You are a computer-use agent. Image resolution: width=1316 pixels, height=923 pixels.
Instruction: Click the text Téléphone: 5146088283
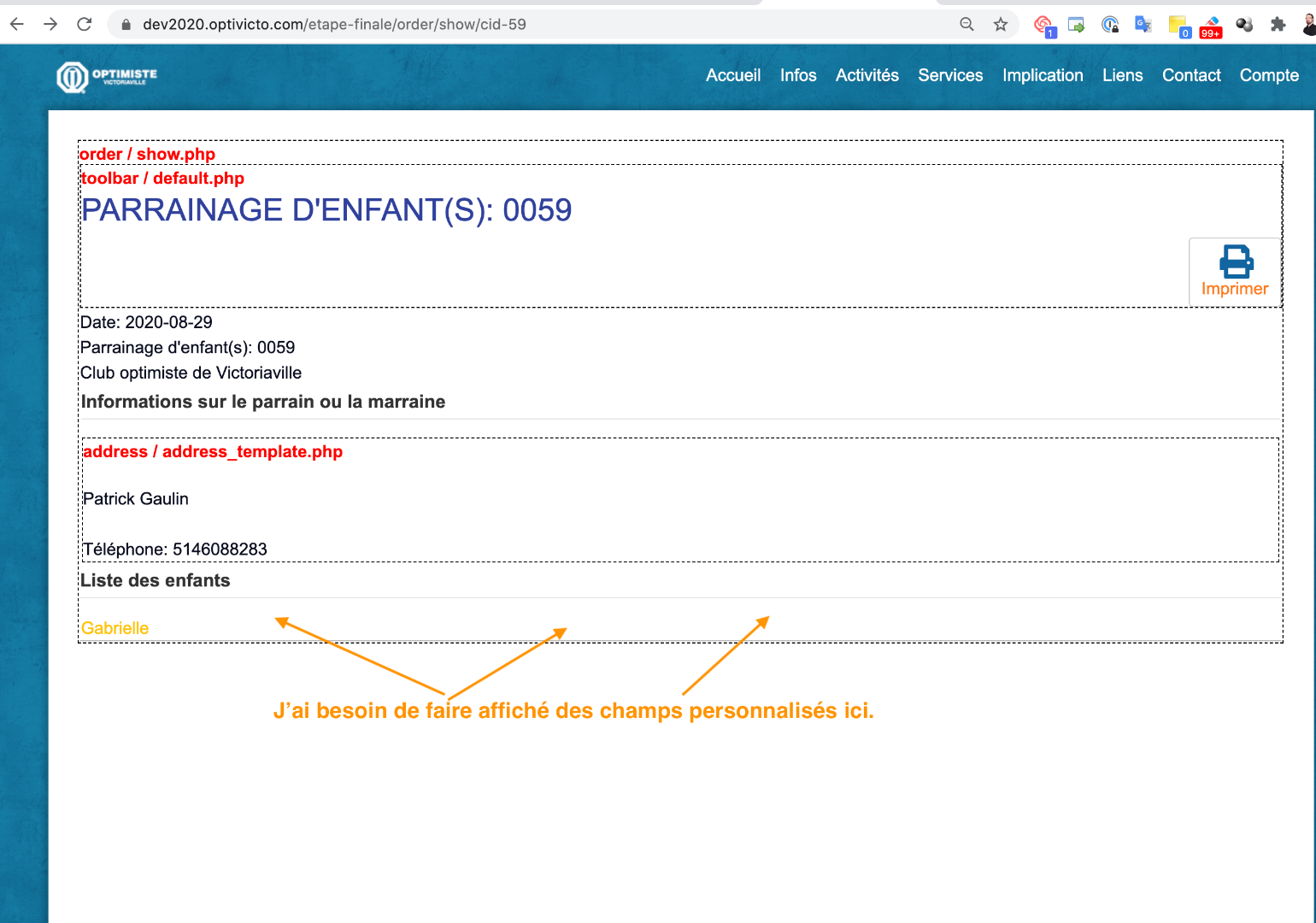(x=175, y=549)
